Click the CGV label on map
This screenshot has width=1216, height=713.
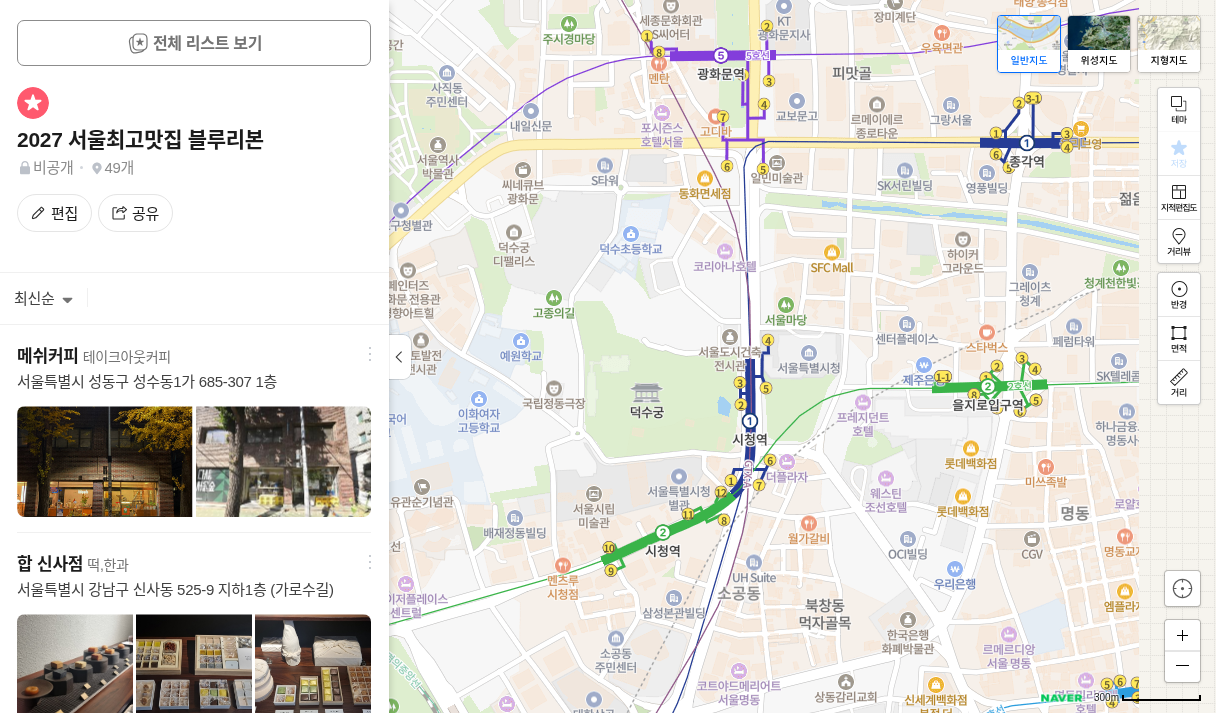coord(1032,553)
